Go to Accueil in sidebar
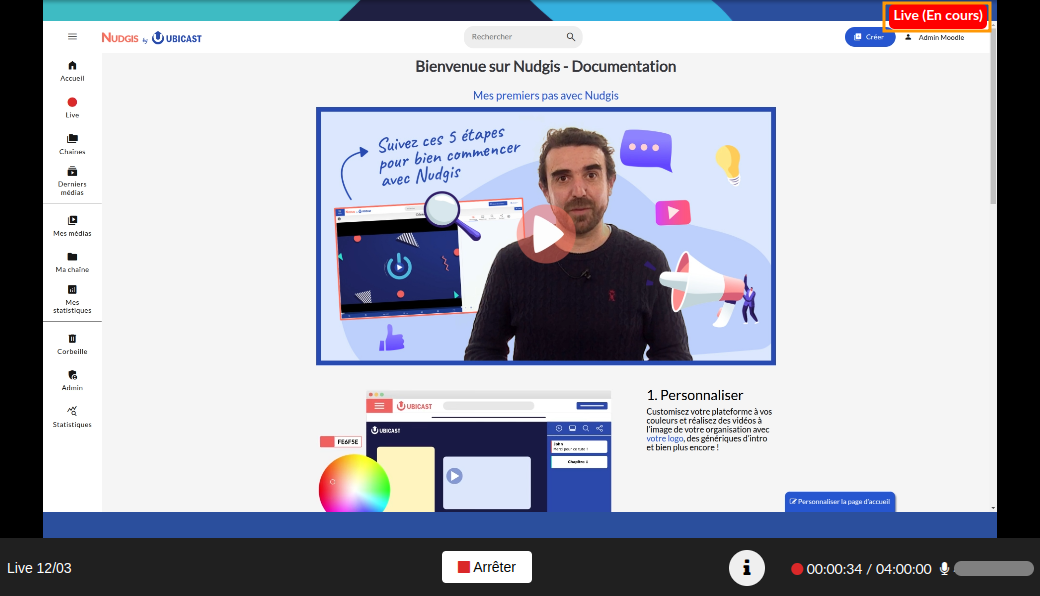Image resolution: width=1040 pixels, height=596 pixels. [72, 70]
